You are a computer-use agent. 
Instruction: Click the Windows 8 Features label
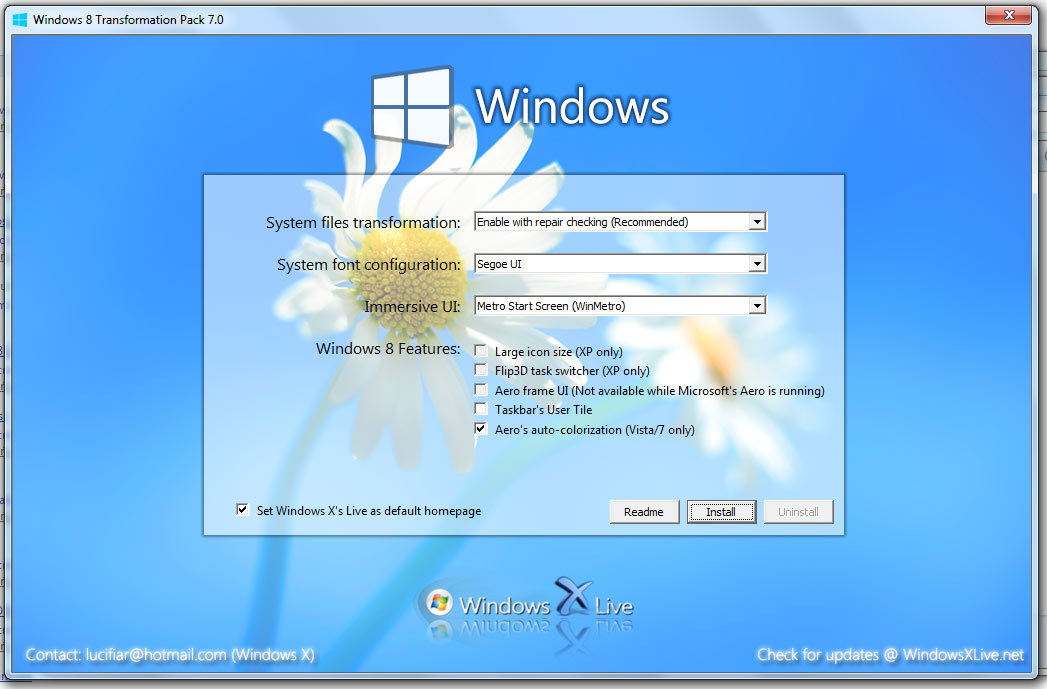point(388,349)
